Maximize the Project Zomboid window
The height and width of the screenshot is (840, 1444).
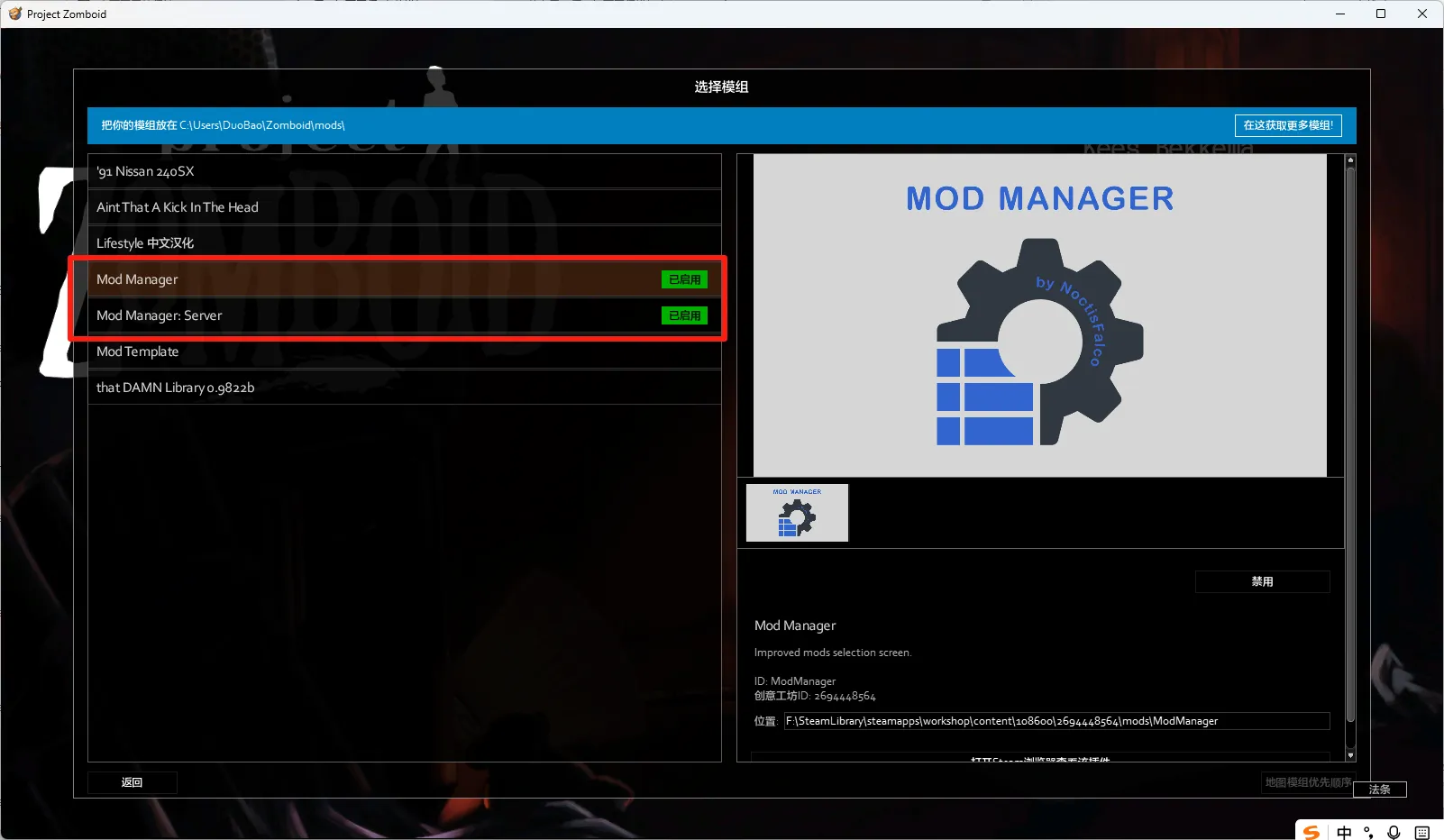point(1381,14)
